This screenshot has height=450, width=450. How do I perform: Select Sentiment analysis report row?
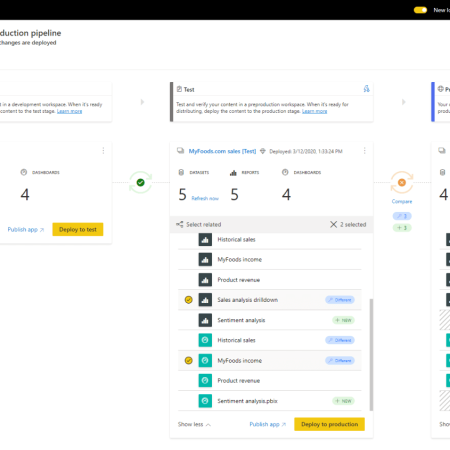click(x=270, y=320)
